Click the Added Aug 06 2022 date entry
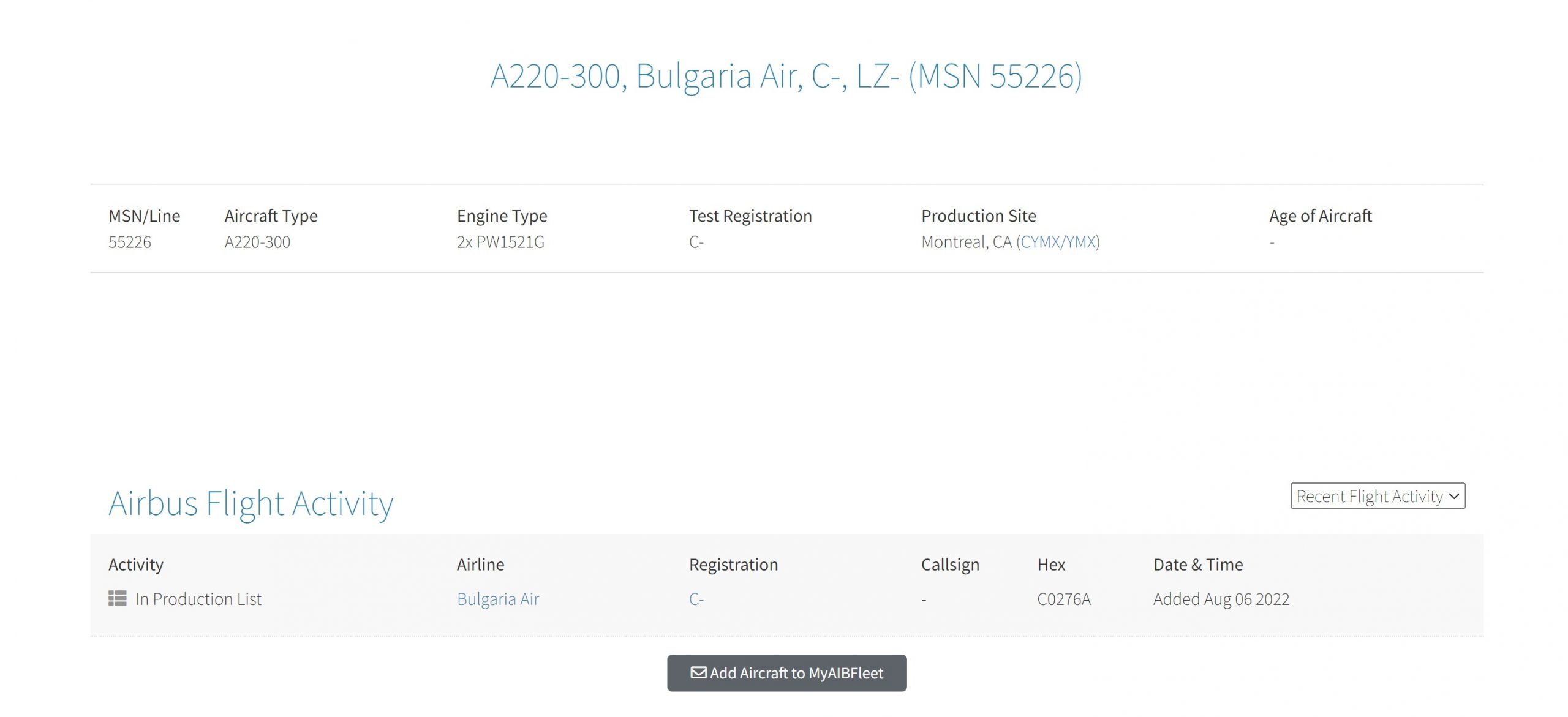This screenshot has width=1568, height=717. (1221, 599)
